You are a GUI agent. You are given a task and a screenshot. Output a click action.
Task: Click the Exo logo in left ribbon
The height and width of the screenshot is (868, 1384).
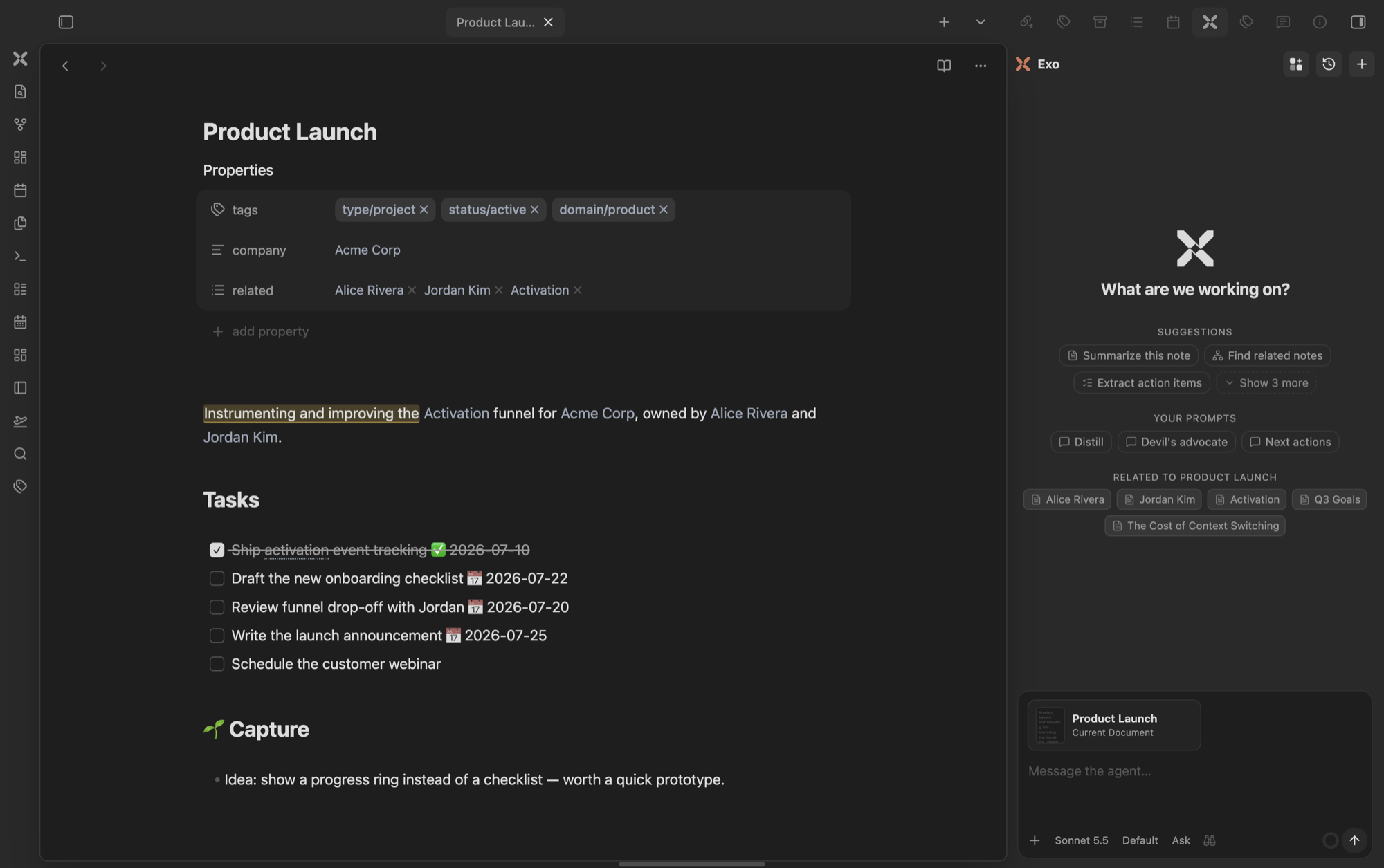[x=20, y=59]
